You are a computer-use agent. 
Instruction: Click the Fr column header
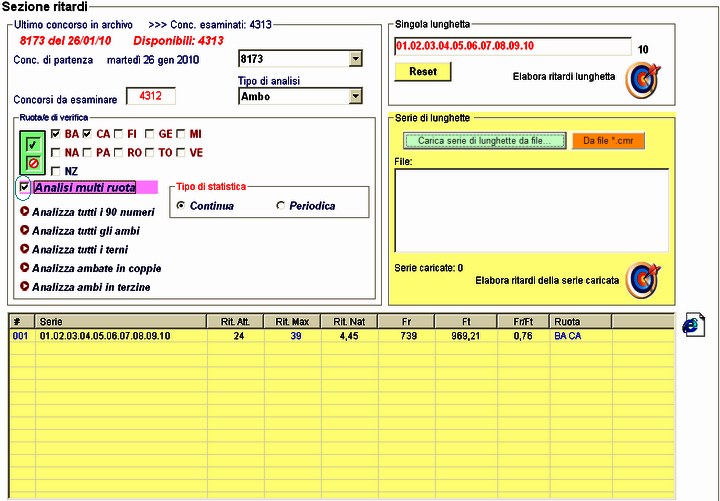406,321
